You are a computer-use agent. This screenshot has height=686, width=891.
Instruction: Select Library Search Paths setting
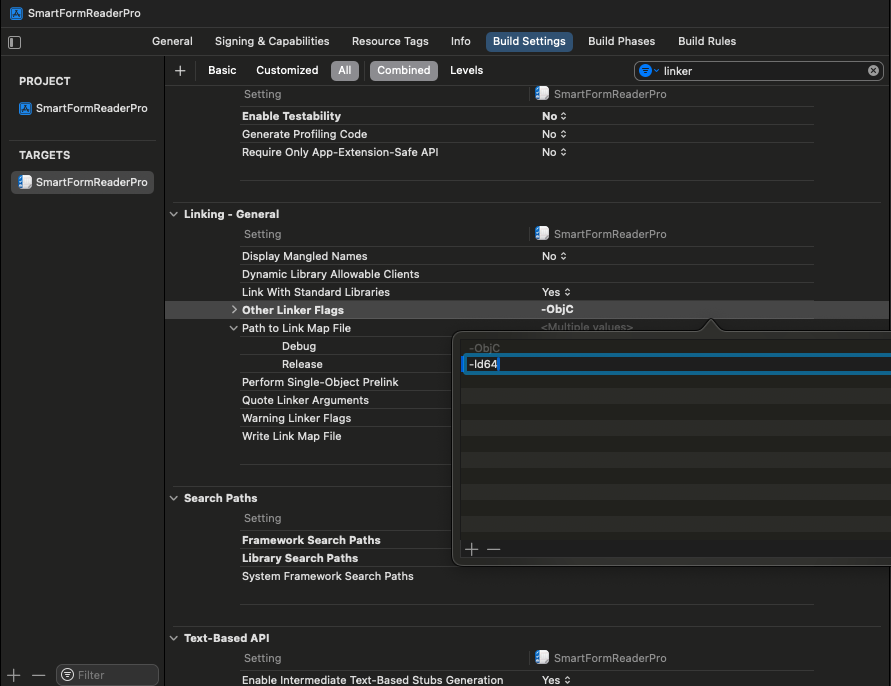pyautogui.click(x=300, y=558)
